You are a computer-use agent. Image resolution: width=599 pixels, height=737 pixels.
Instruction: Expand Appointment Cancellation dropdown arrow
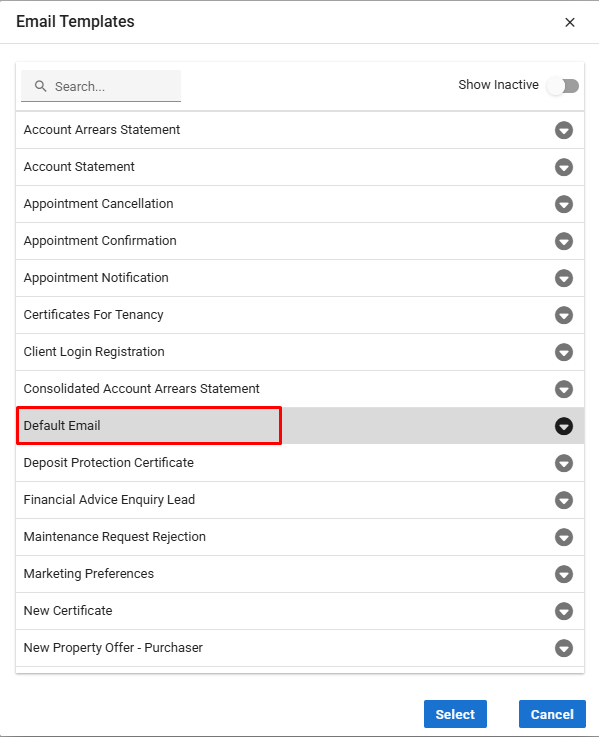click(564, 204)
